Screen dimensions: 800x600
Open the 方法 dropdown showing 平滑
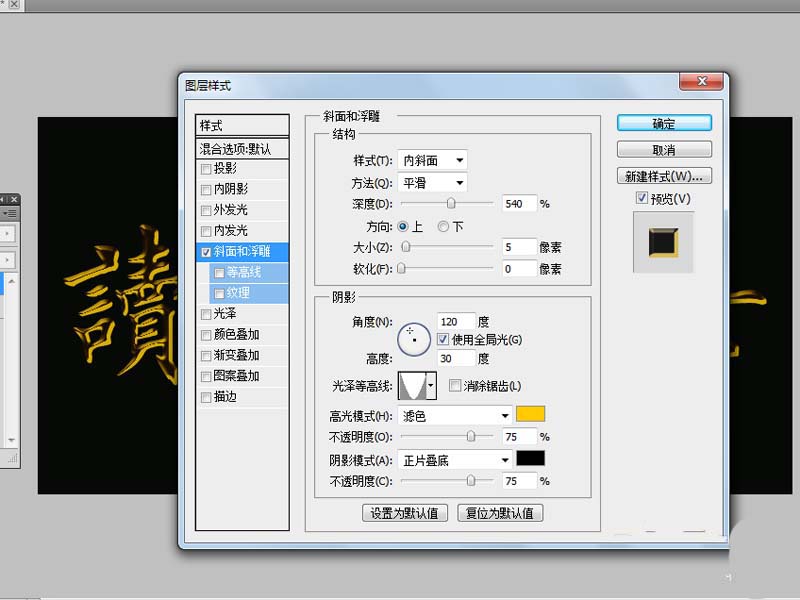432,183
